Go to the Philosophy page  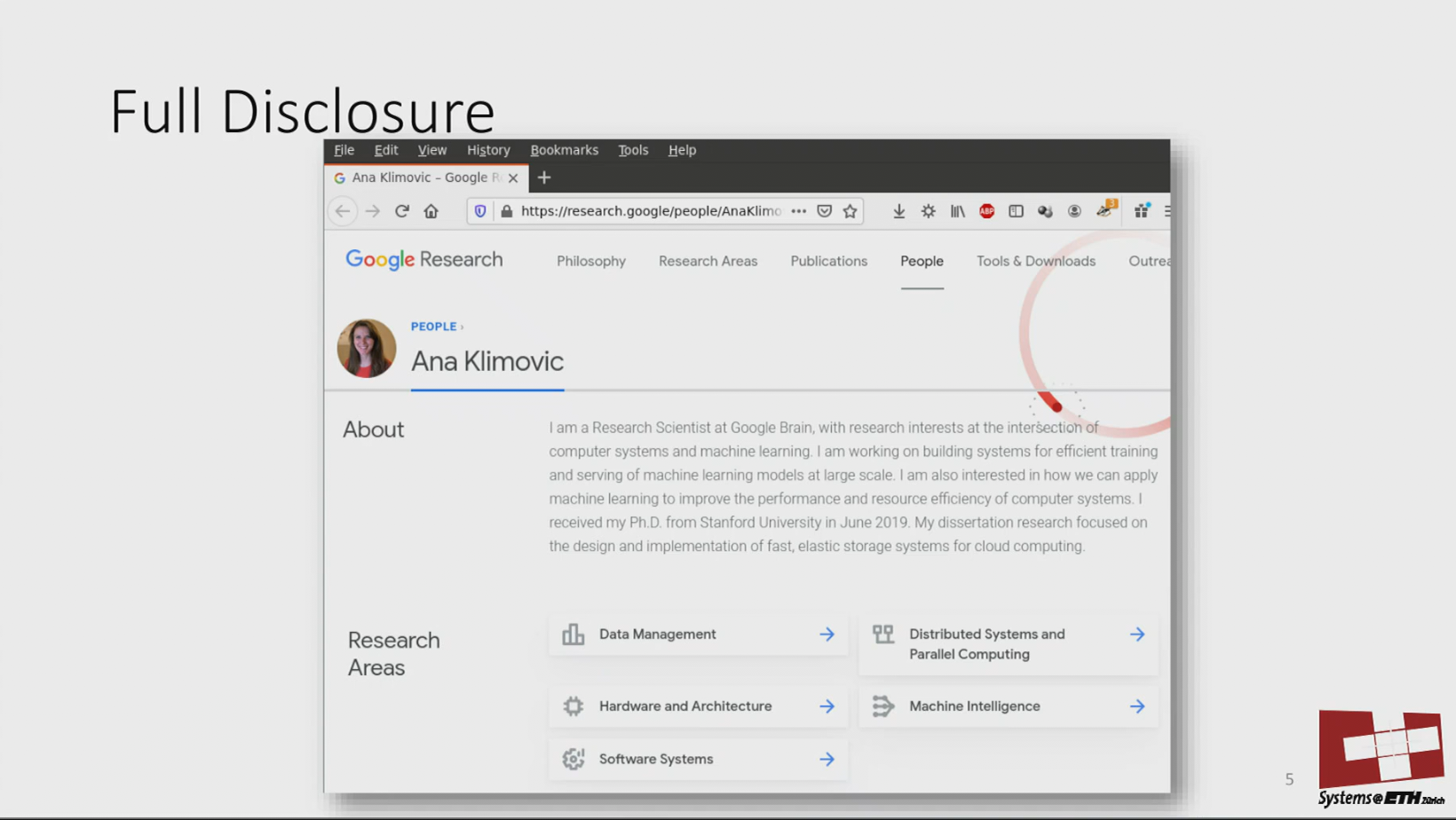coord(591,261)
